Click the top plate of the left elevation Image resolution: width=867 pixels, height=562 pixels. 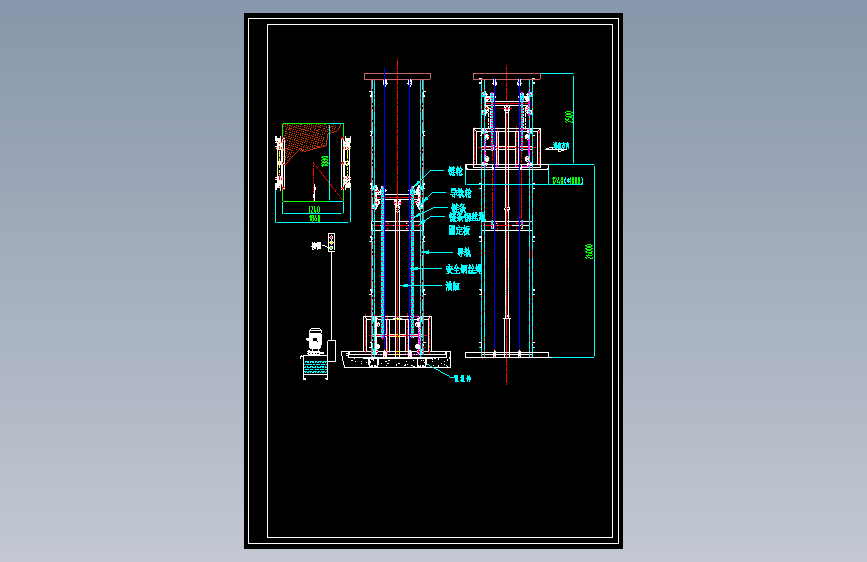point(397,76)
